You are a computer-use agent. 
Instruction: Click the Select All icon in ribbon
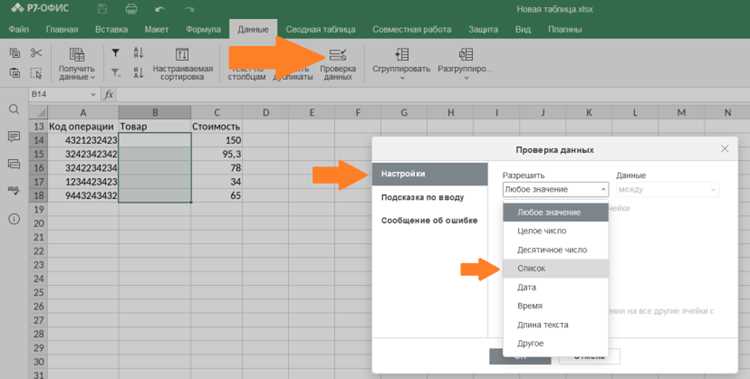tap(36, 73)
